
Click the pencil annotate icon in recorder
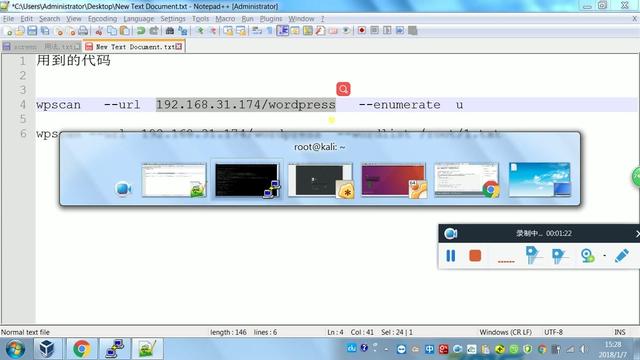621,256
